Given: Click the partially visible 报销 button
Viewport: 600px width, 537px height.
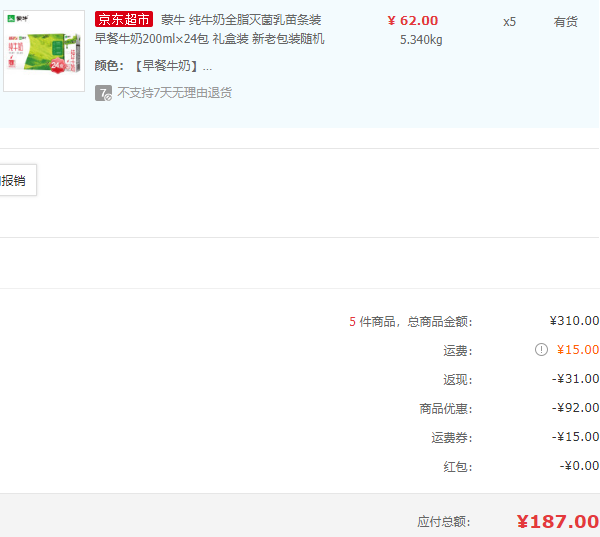Looking at the screenshot, I should tap(18, 180).
